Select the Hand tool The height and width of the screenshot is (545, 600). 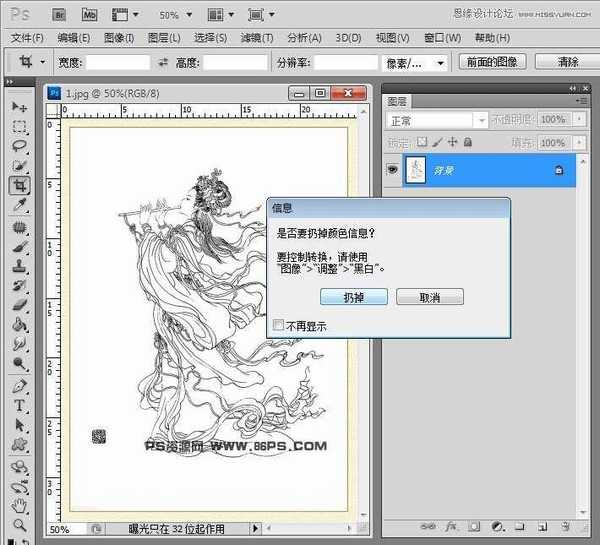coord(19,505)
